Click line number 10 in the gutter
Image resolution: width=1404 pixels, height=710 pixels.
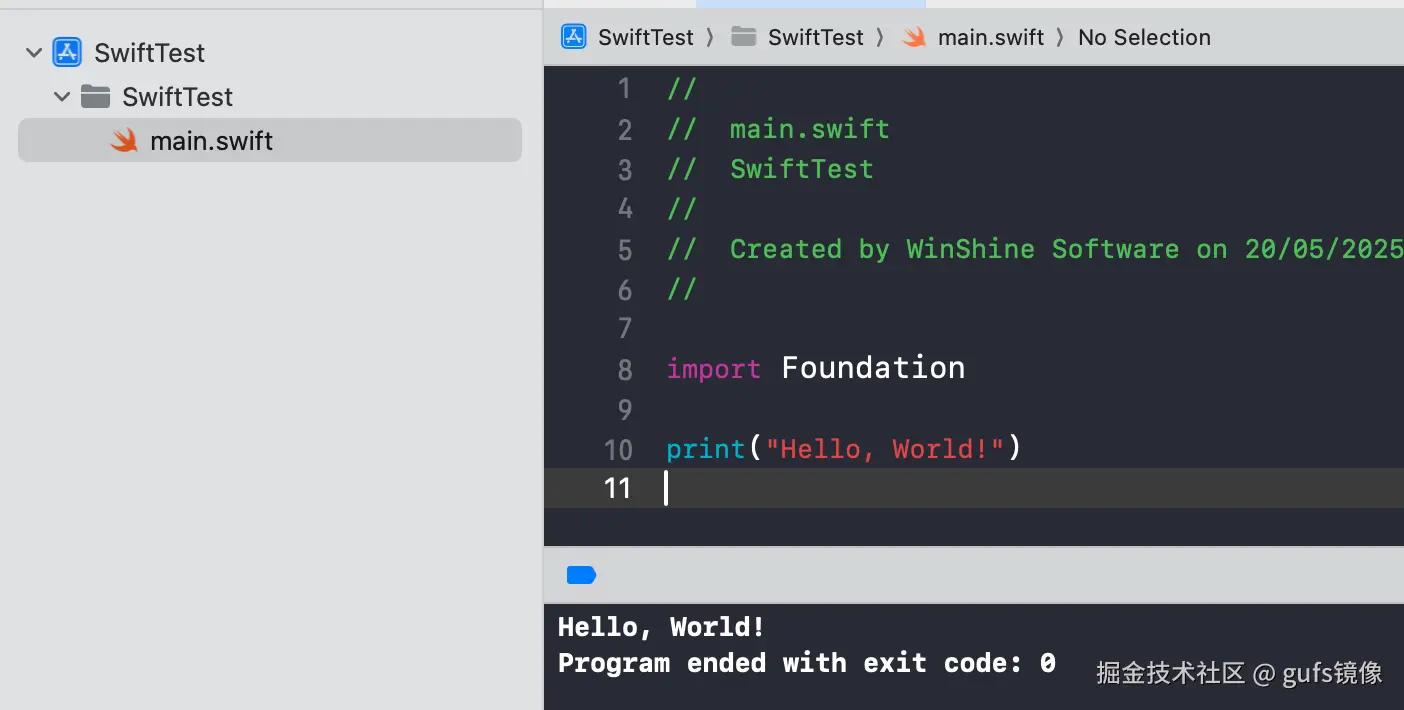point(619,449)
